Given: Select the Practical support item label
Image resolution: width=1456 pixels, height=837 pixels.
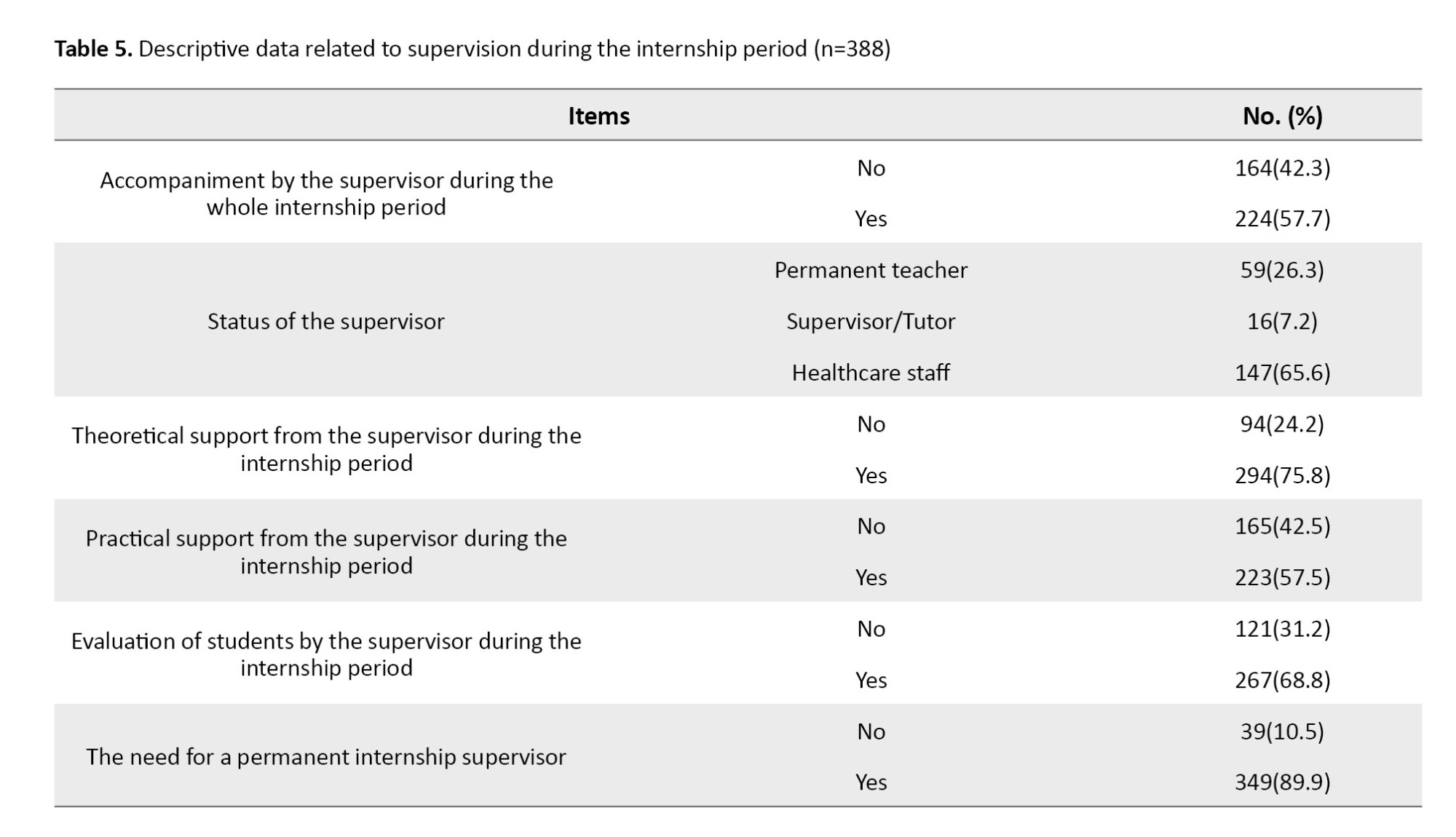Looking at the screenshot, I should tap(325, 552).
